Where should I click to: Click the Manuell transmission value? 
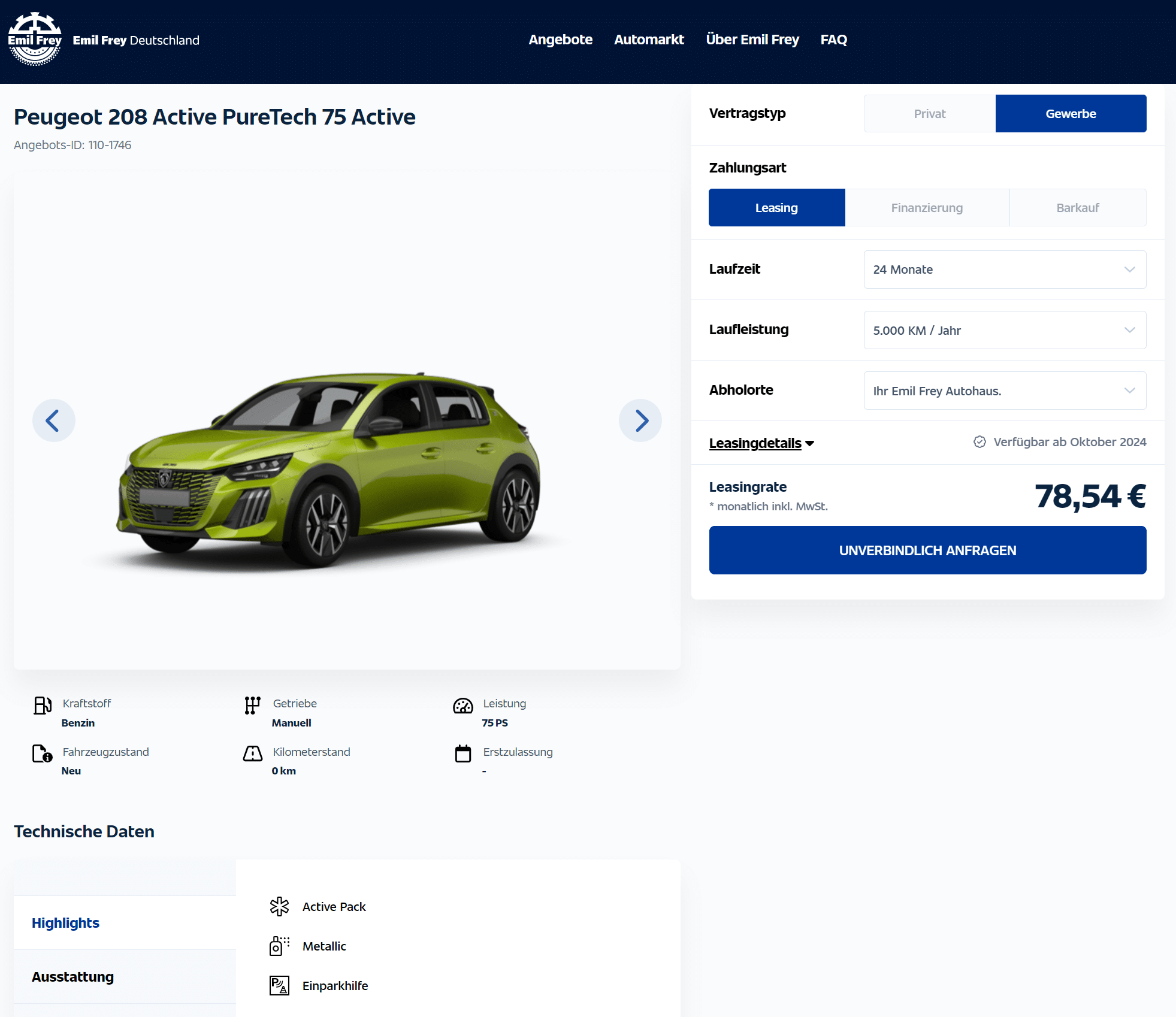(292, 723)
